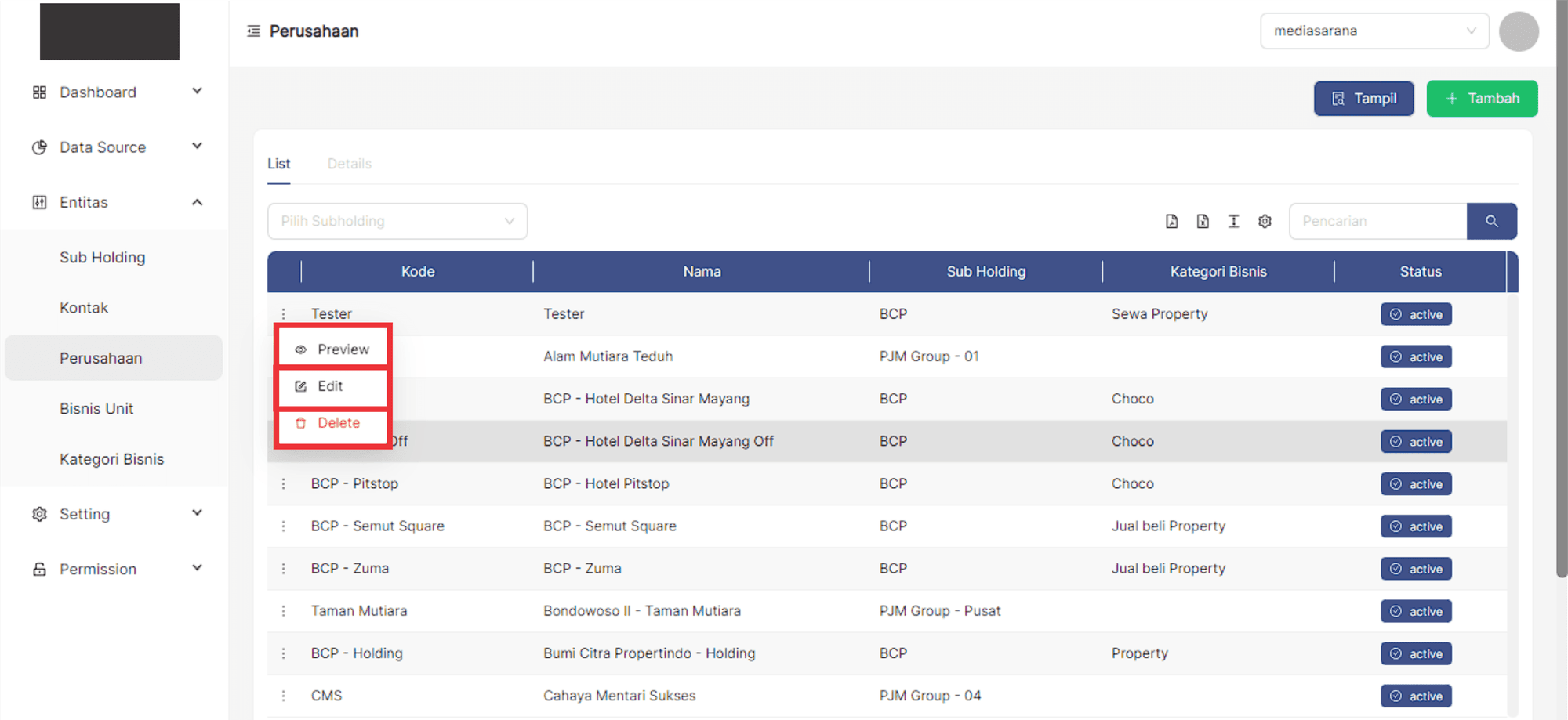Export the table as PDF

(1171, 221)
